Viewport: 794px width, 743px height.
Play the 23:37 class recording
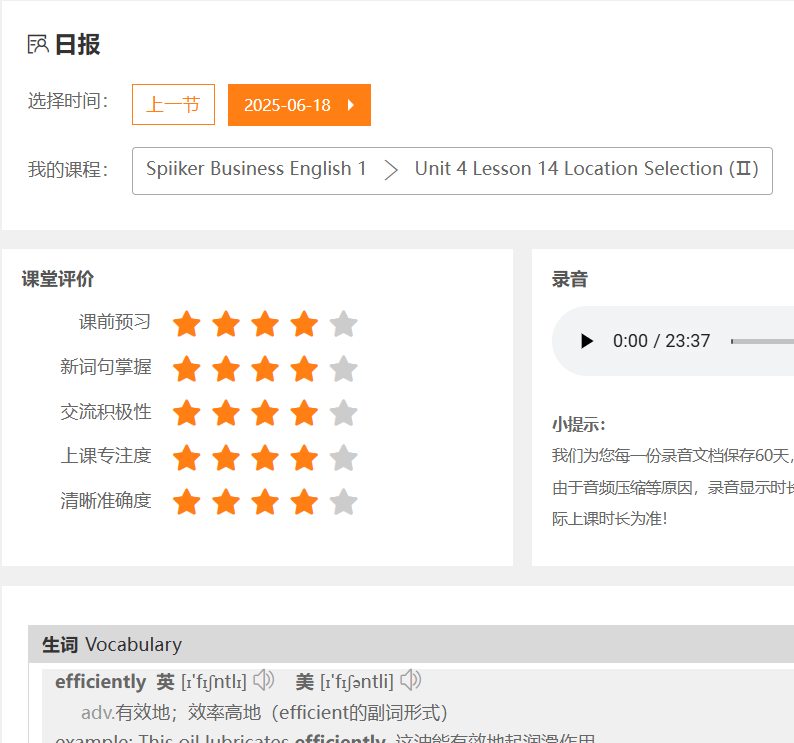coord(586,341)
